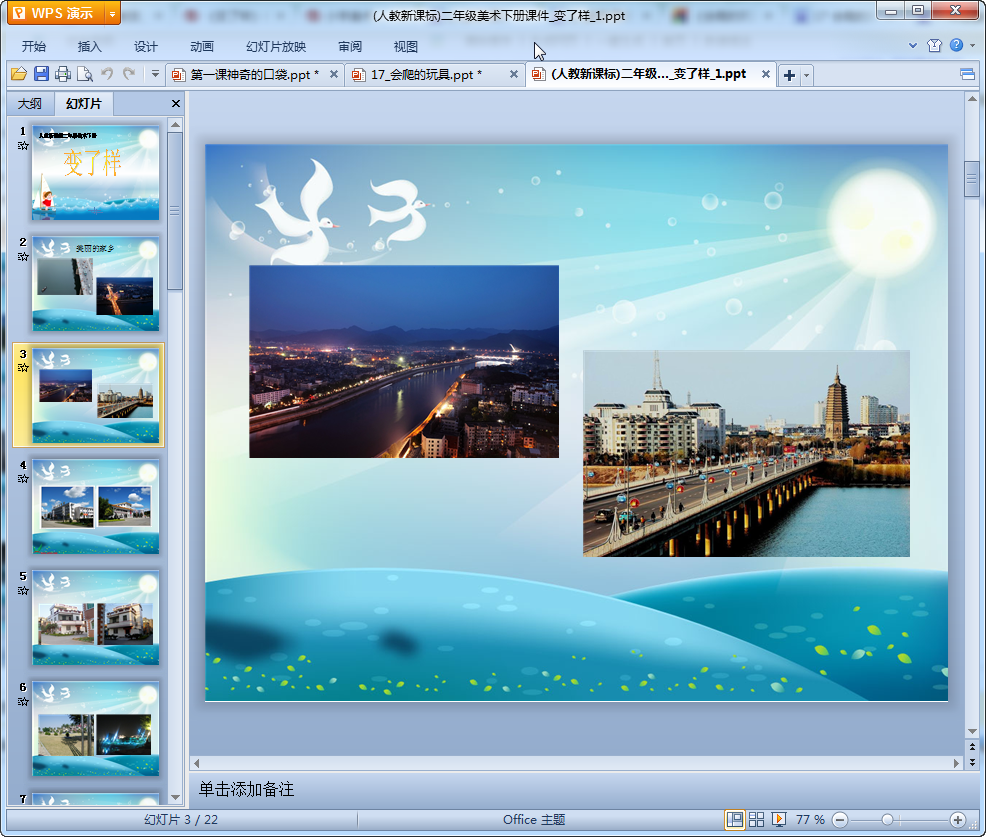Click the Open folder icon in toolbar

pos(18,74)
